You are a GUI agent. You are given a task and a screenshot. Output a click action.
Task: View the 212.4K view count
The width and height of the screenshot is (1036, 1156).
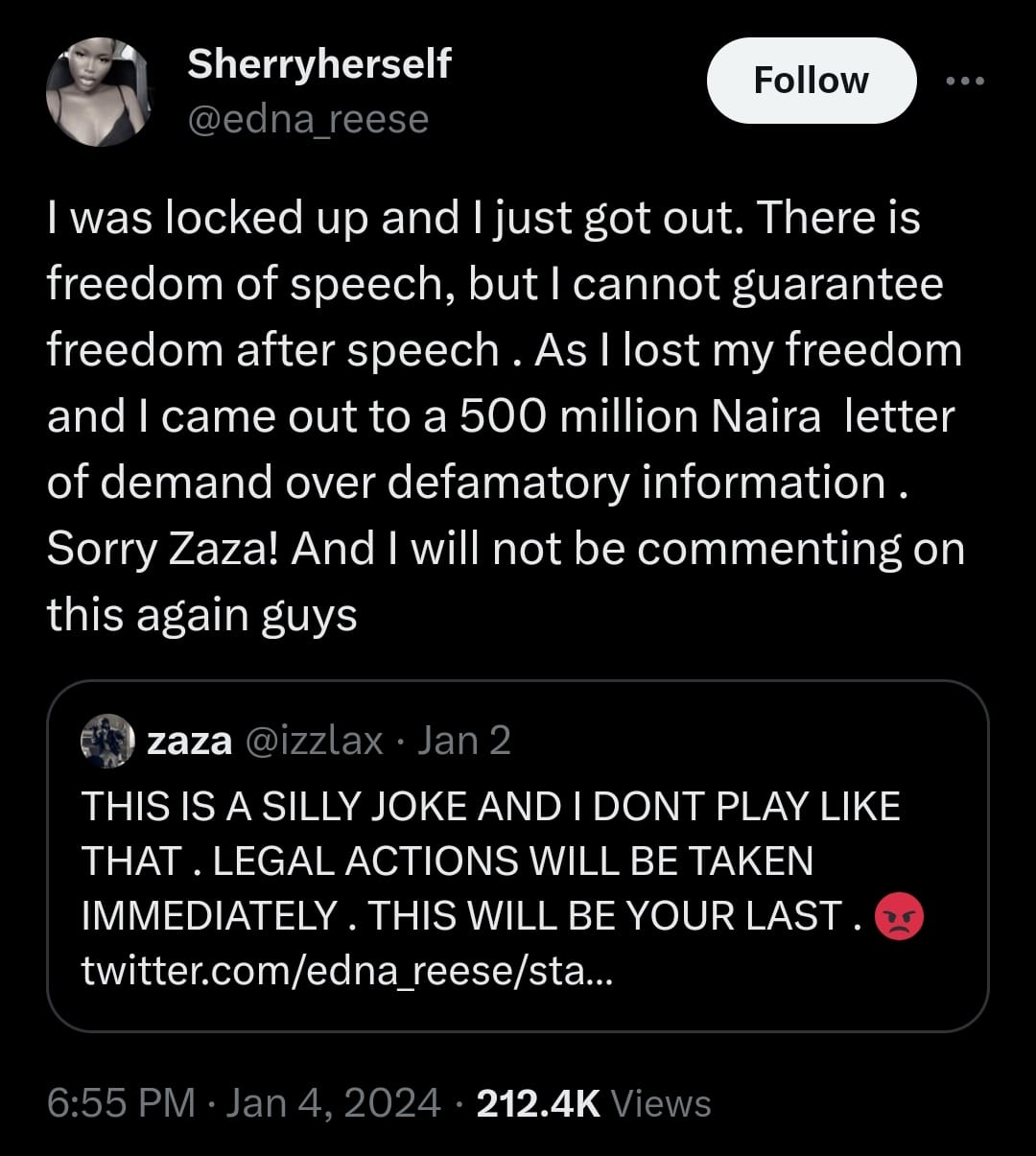coord(537,1103)
